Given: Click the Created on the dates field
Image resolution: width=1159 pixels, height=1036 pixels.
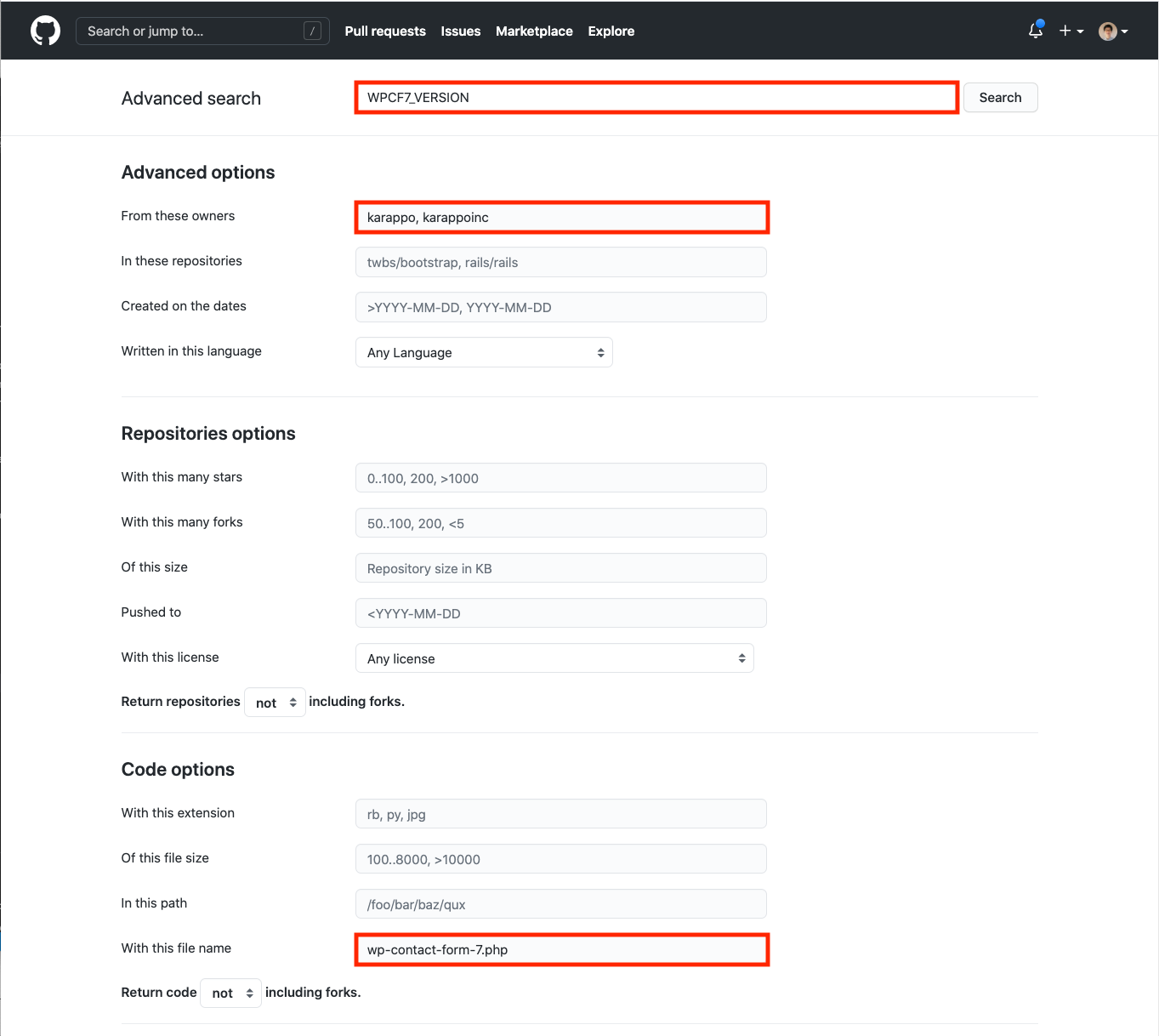Looking at the screenshot, I should click(x=561, y=307).
